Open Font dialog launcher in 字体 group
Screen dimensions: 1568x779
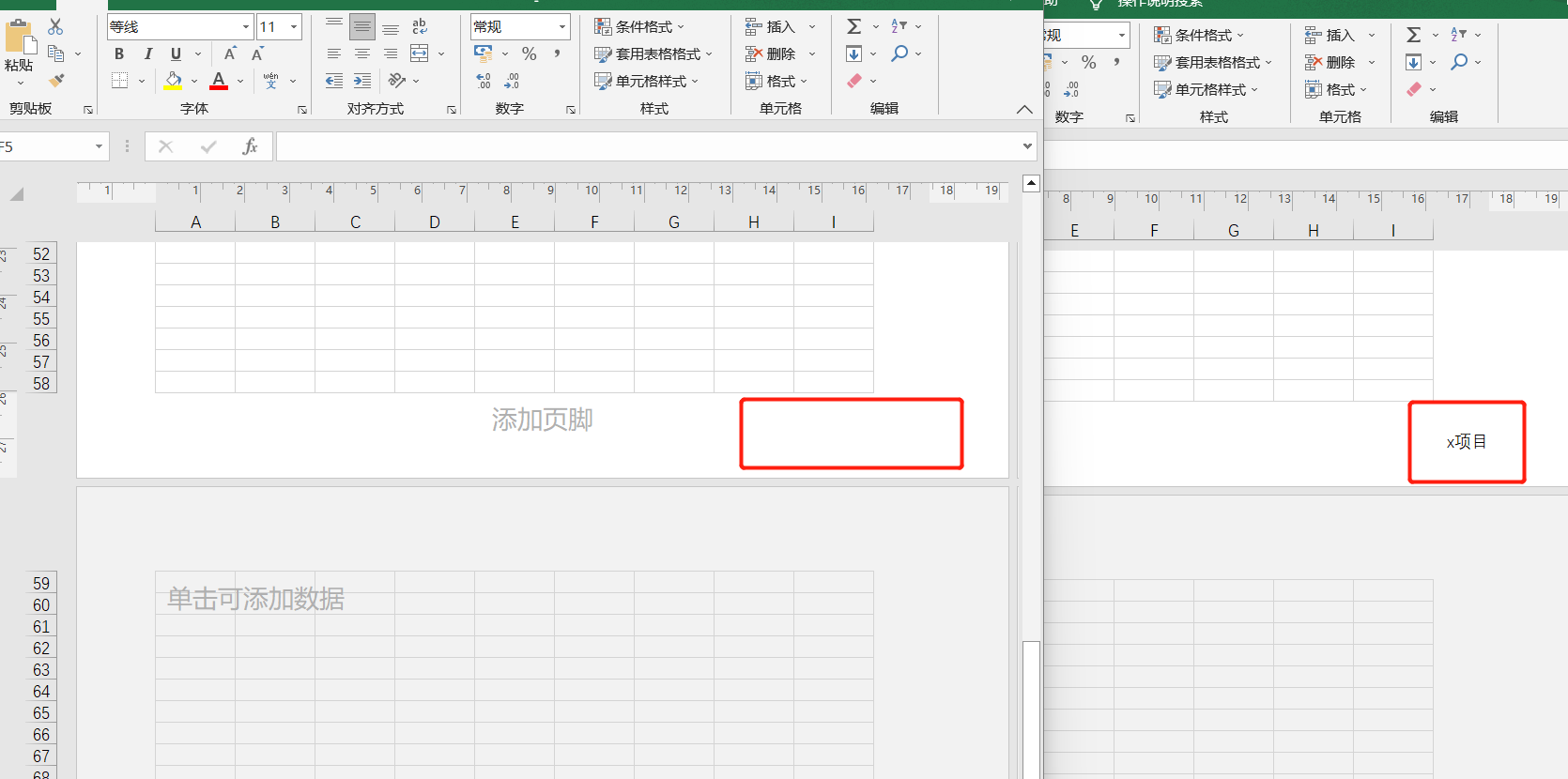pyautogui.click(x=302, y=110)
